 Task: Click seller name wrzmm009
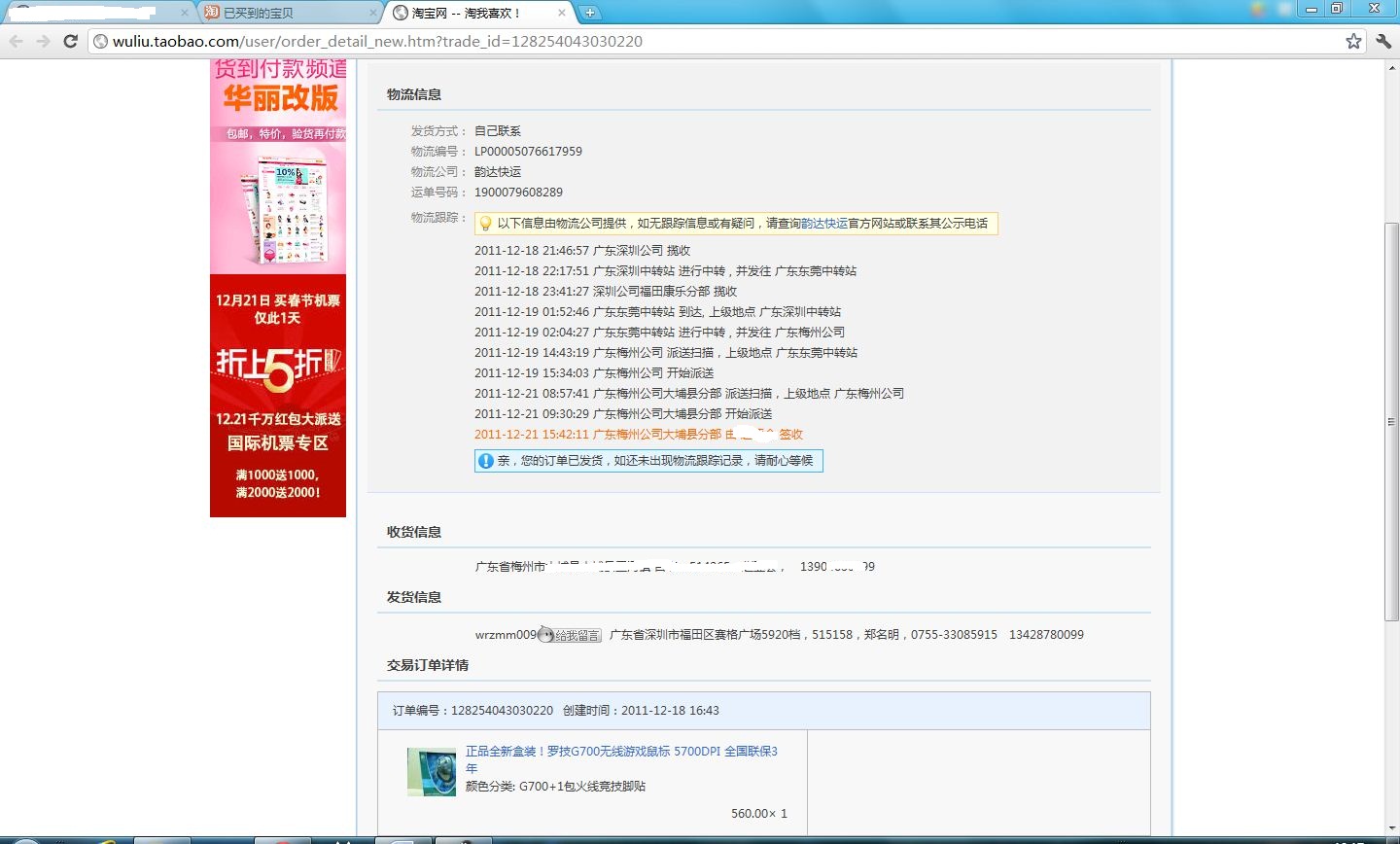pyautogui.click(x=506, y=635)
